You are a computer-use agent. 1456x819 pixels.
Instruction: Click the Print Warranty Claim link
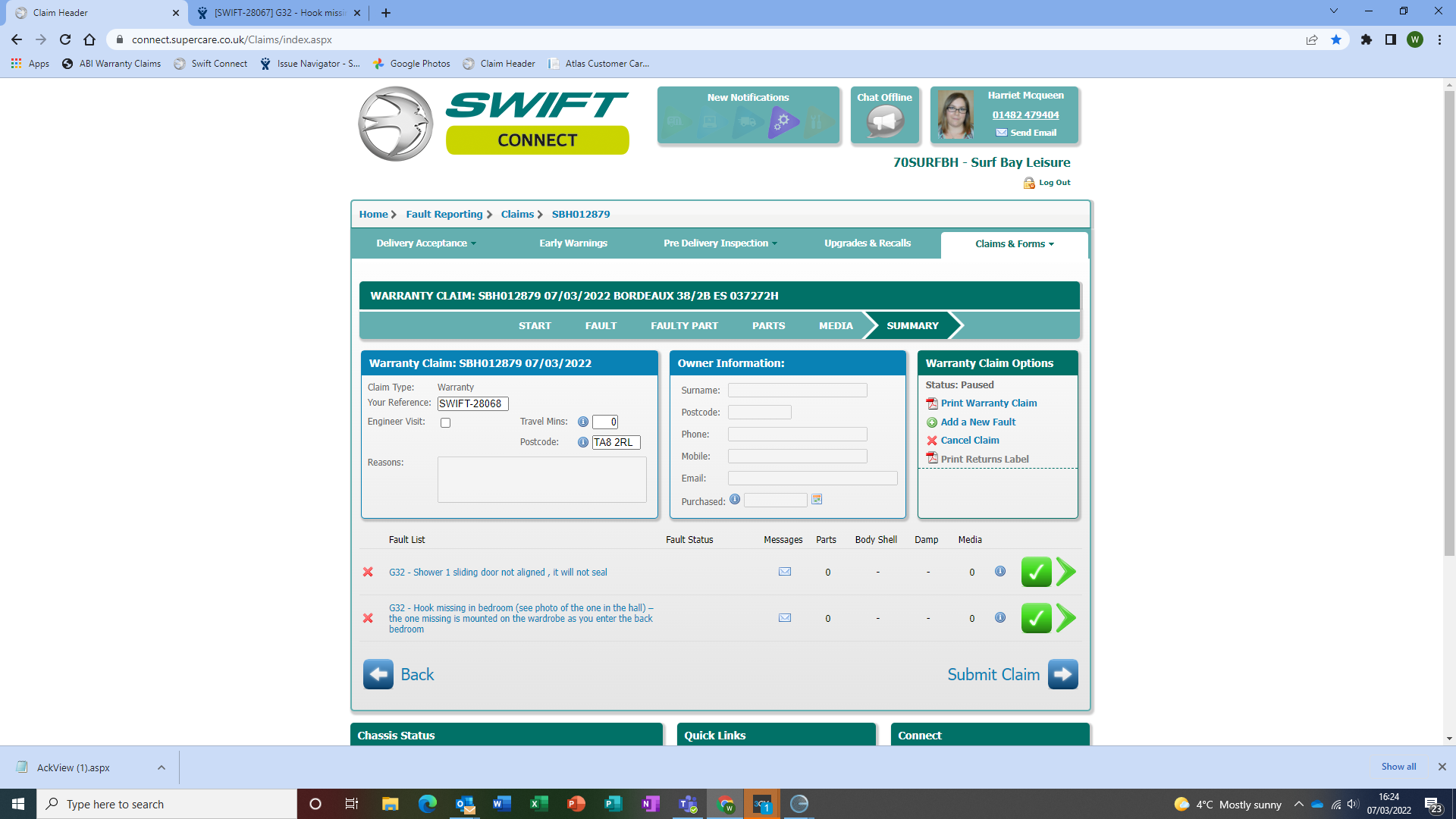988,403
